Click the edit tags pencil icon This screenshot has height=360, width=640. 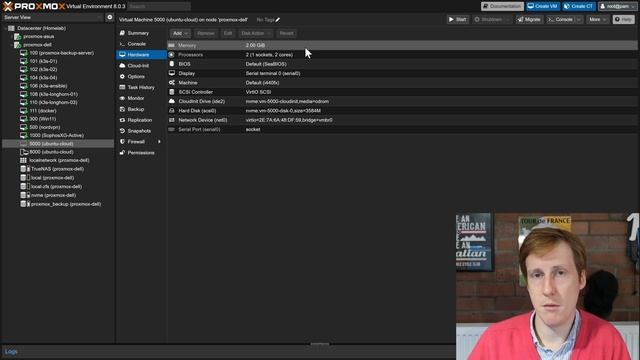tap(278, 20)
